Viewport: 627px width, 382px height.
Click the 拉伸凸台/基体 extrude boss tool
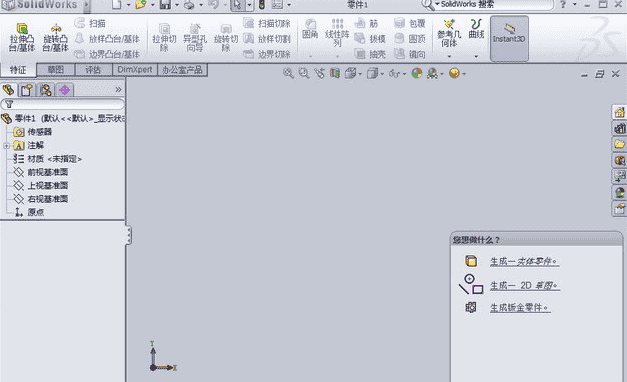tap(22, 38)
